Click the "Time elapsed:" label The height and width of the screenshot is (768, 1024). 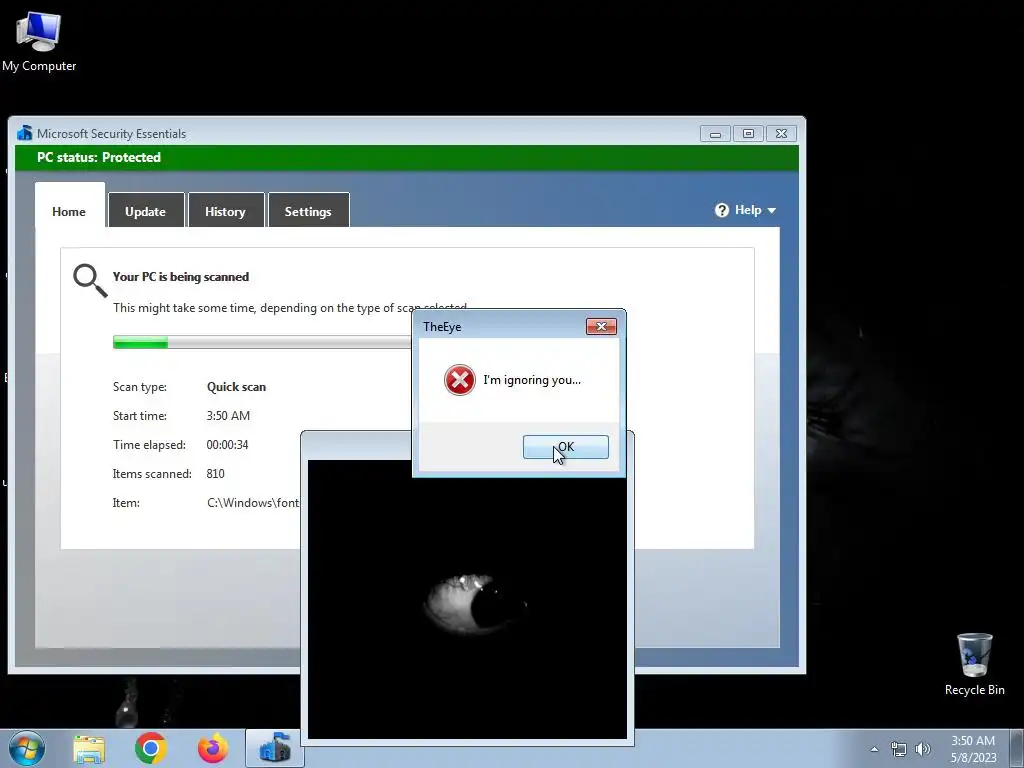149,445
